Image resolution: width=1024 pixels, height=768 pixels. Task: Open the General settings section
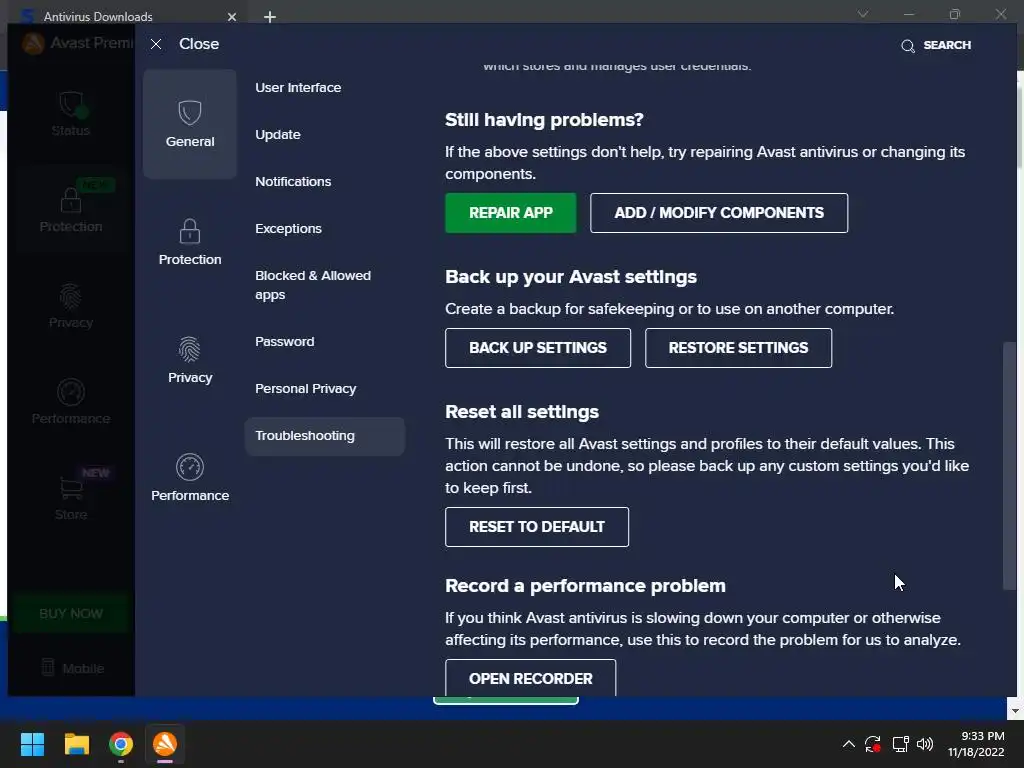pyautogui.click(x=189, y=124)
